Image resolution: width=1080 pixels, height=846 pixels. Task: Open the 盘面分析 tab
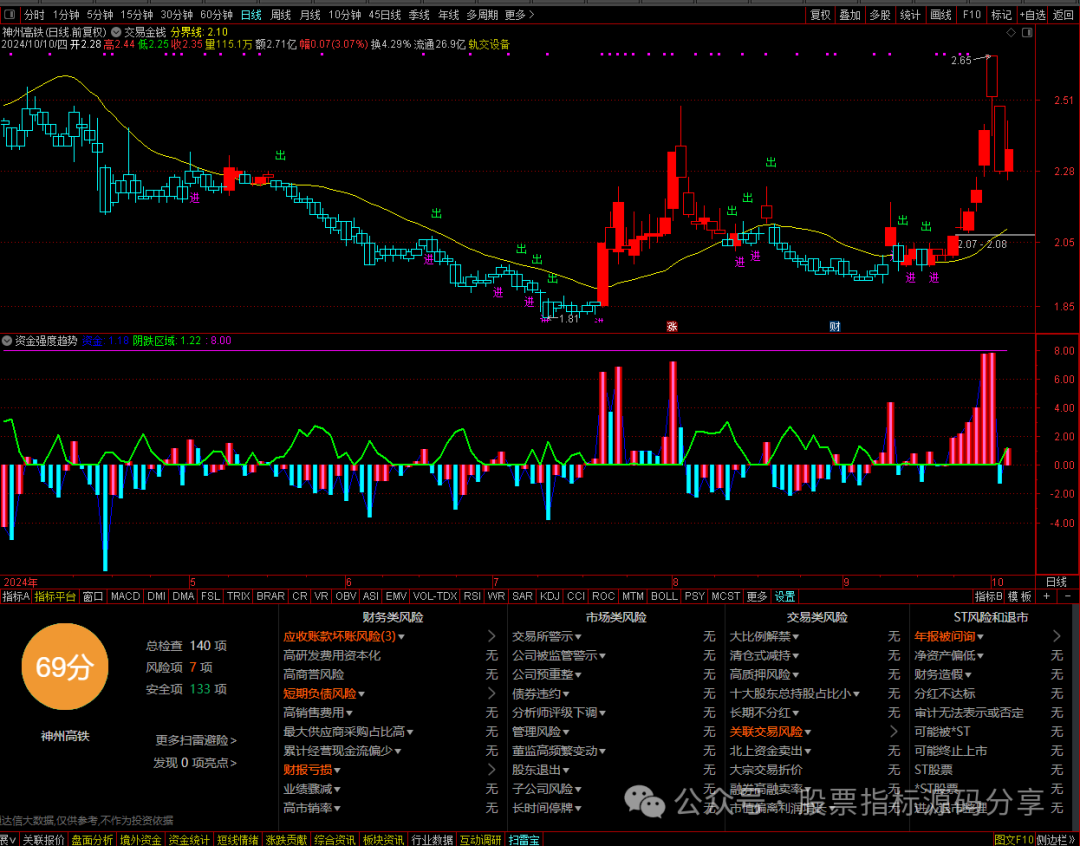pos(92,840)
